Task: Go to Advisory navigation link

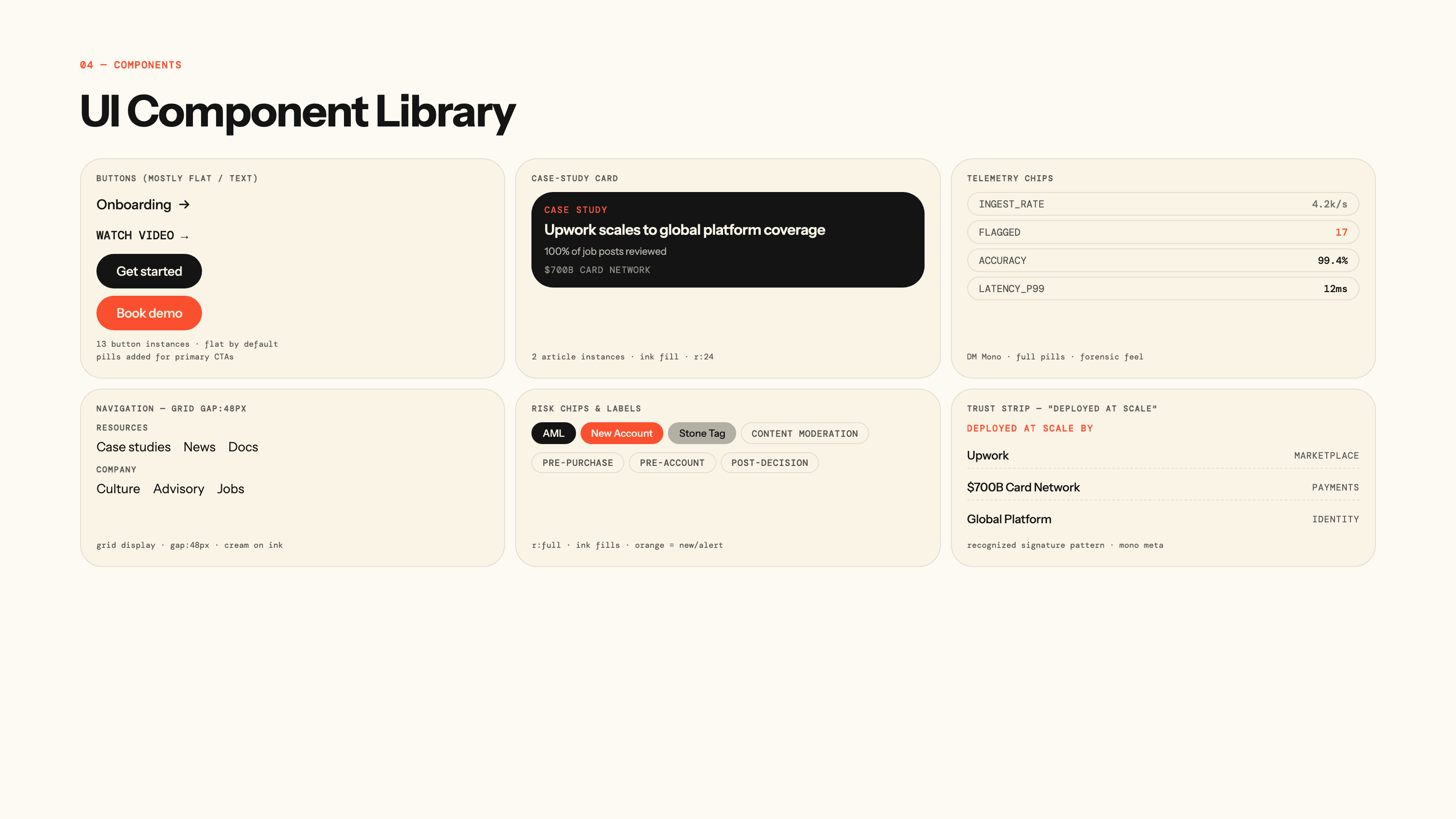Action: (179, 489)
